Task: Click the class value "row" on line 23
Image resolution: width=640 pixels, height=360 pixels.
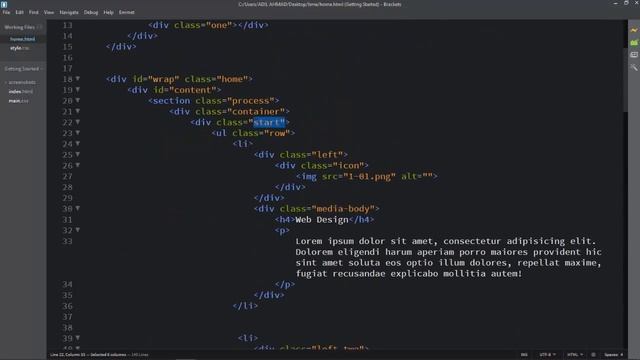Action: 277,133
